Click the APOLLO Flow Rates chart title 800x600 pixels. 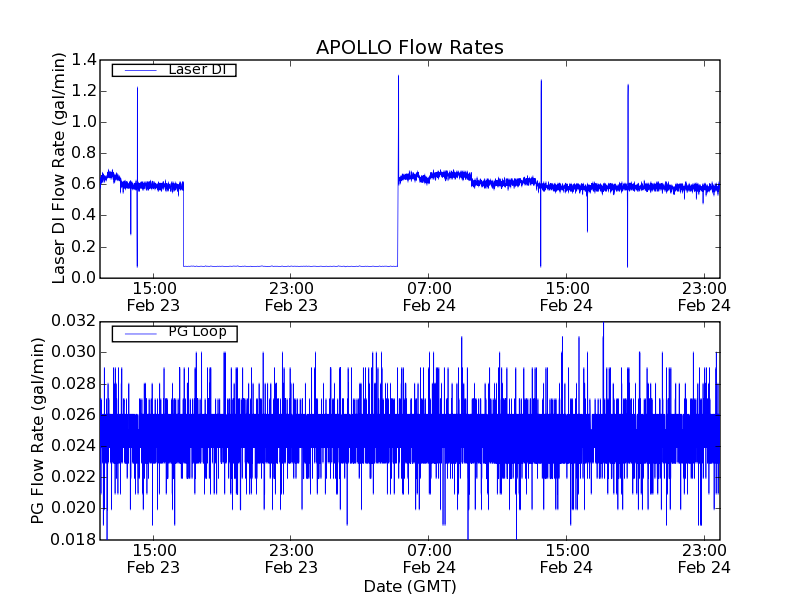409,47
